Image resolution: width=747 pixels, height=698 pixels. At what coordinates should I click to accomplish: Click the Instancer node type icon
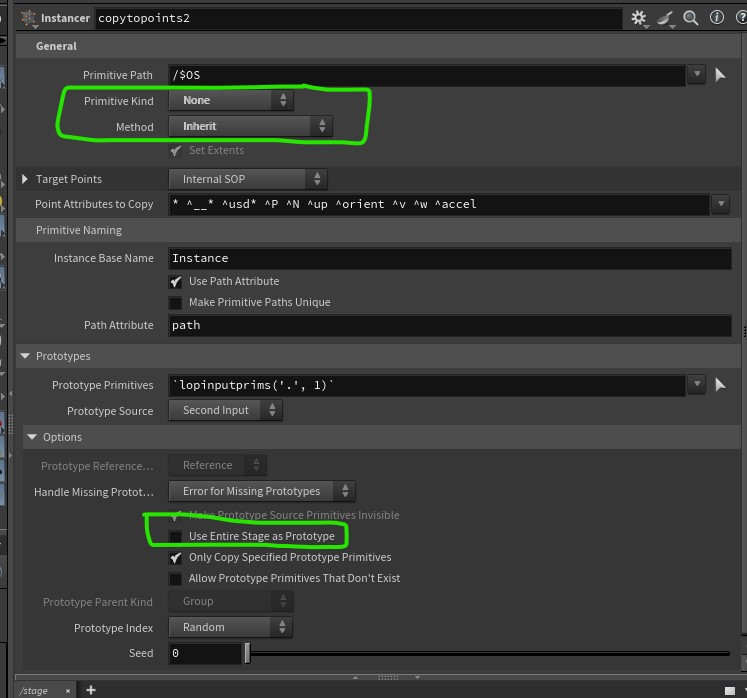coord(28,18)
